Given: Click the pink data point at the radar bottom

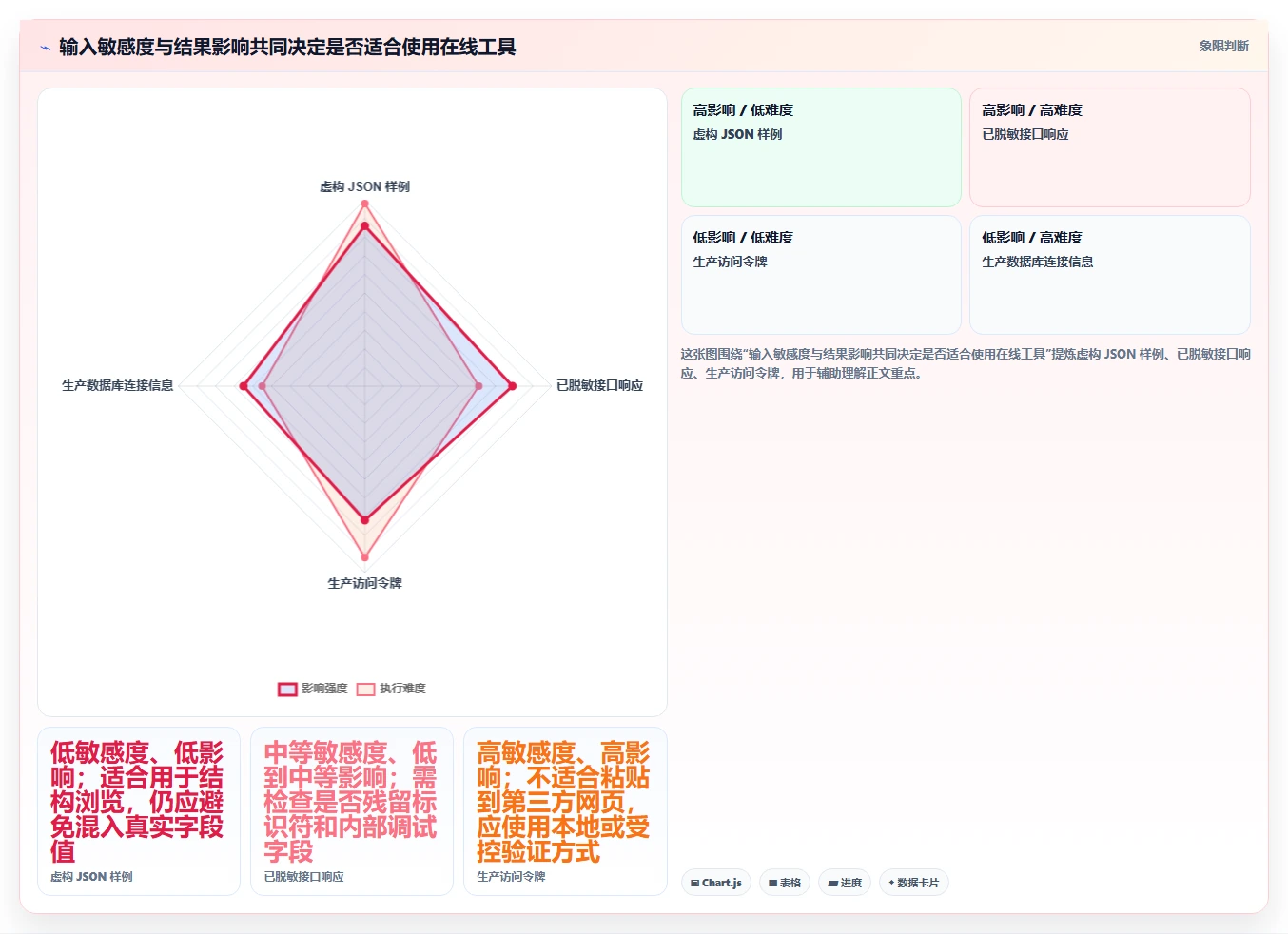Looking at the screenshot, I should [x=364, y=557].
